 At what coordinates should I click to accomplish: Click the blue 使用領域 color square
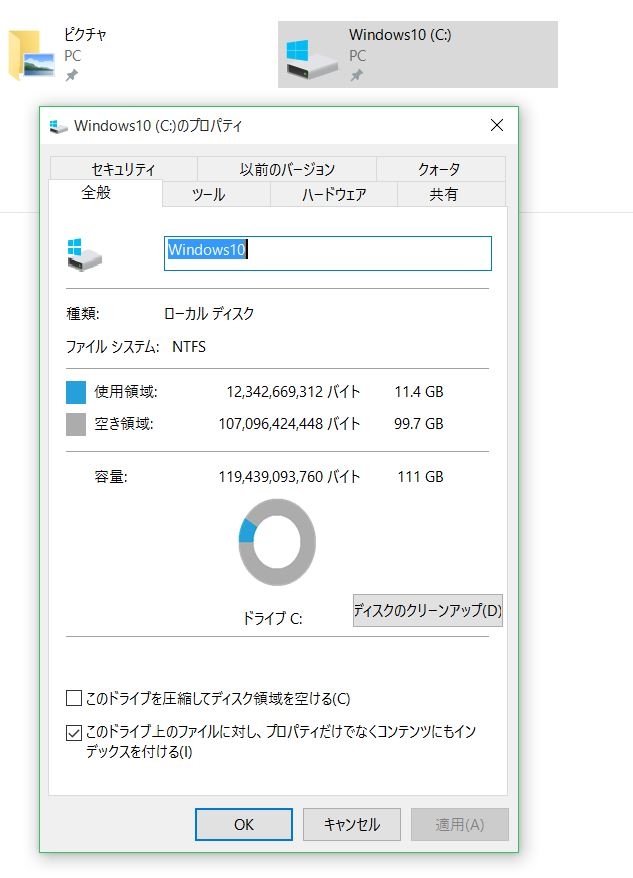point(76,393)
